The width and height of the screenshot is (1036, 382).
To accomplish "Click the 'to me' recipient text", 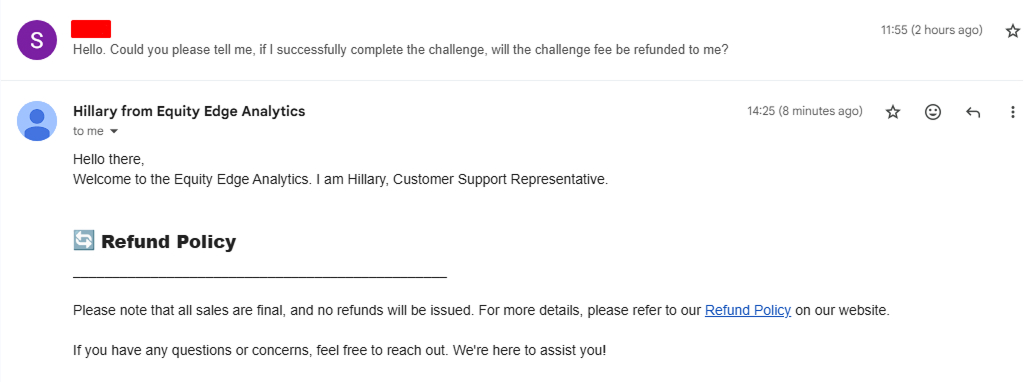I will [x=89, y=132].
